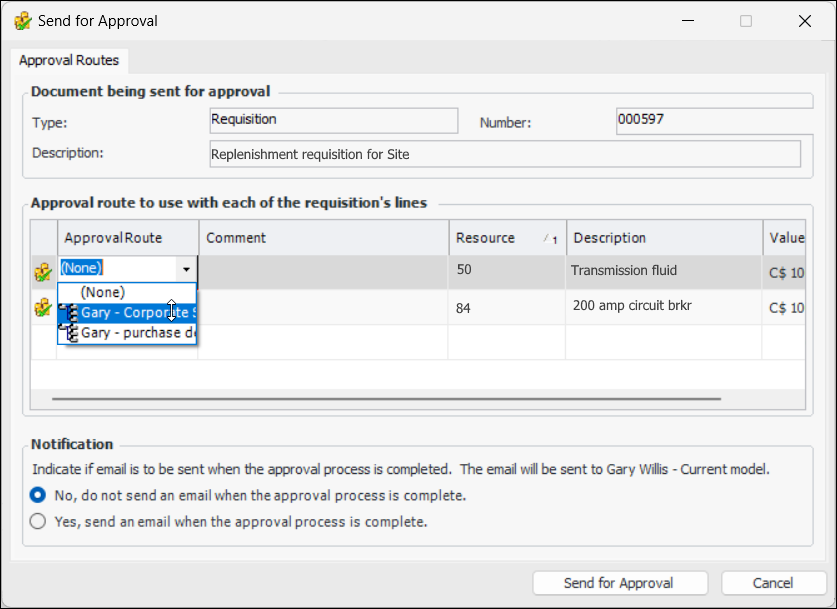Click the grid's horizontal scrollbar
The height and width of the screenshot is (609, 837).
click(386, 398)
